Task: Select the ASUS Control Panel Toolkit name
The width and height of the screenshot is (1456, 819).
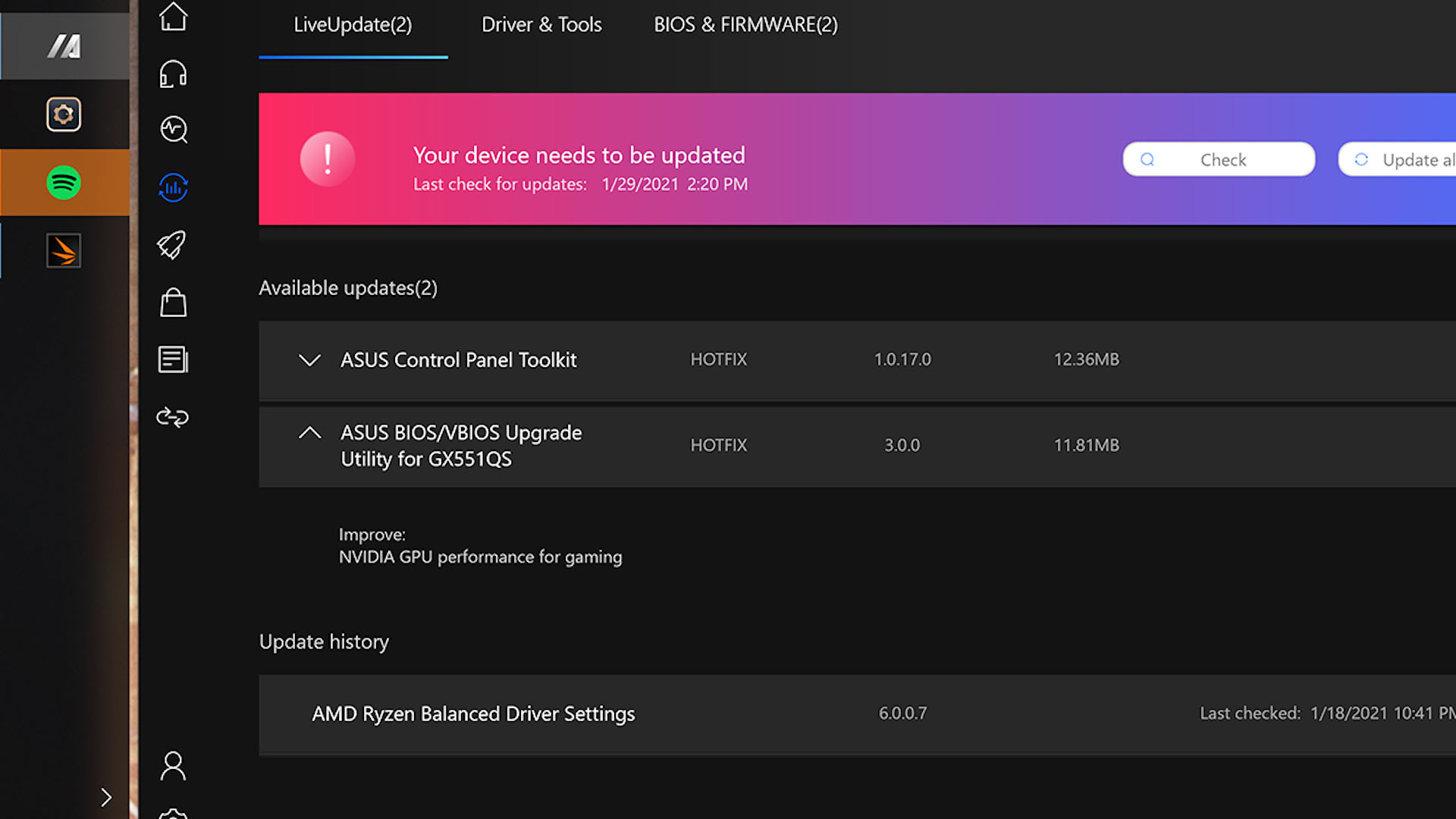Action: 459,359
